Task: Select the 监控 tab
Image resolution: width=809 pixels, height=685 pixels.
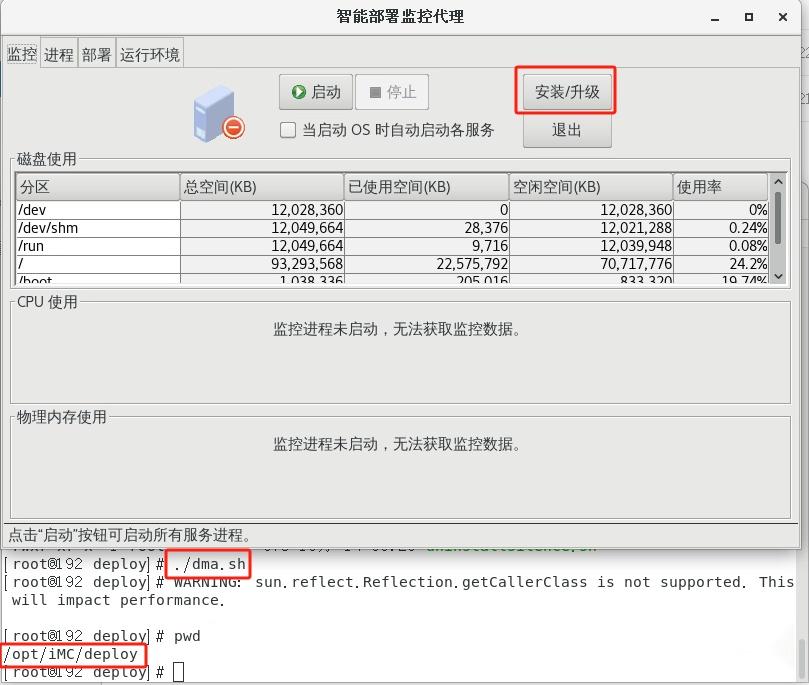Action: tap(21, 53)
